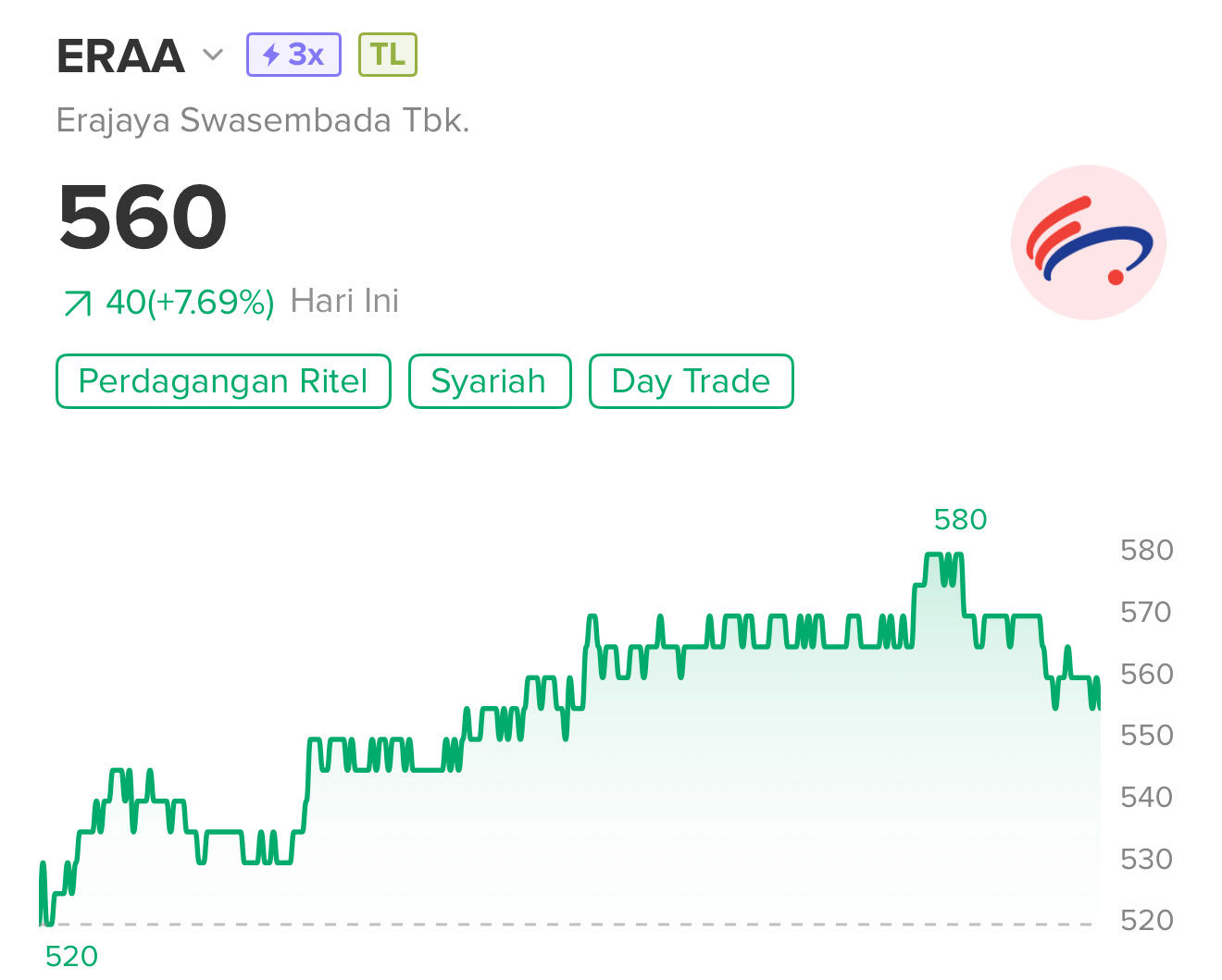This screenshot has width=1222, height=980.
Task: Tap the 3x leverage lightning badge
Action: [293, 55]
